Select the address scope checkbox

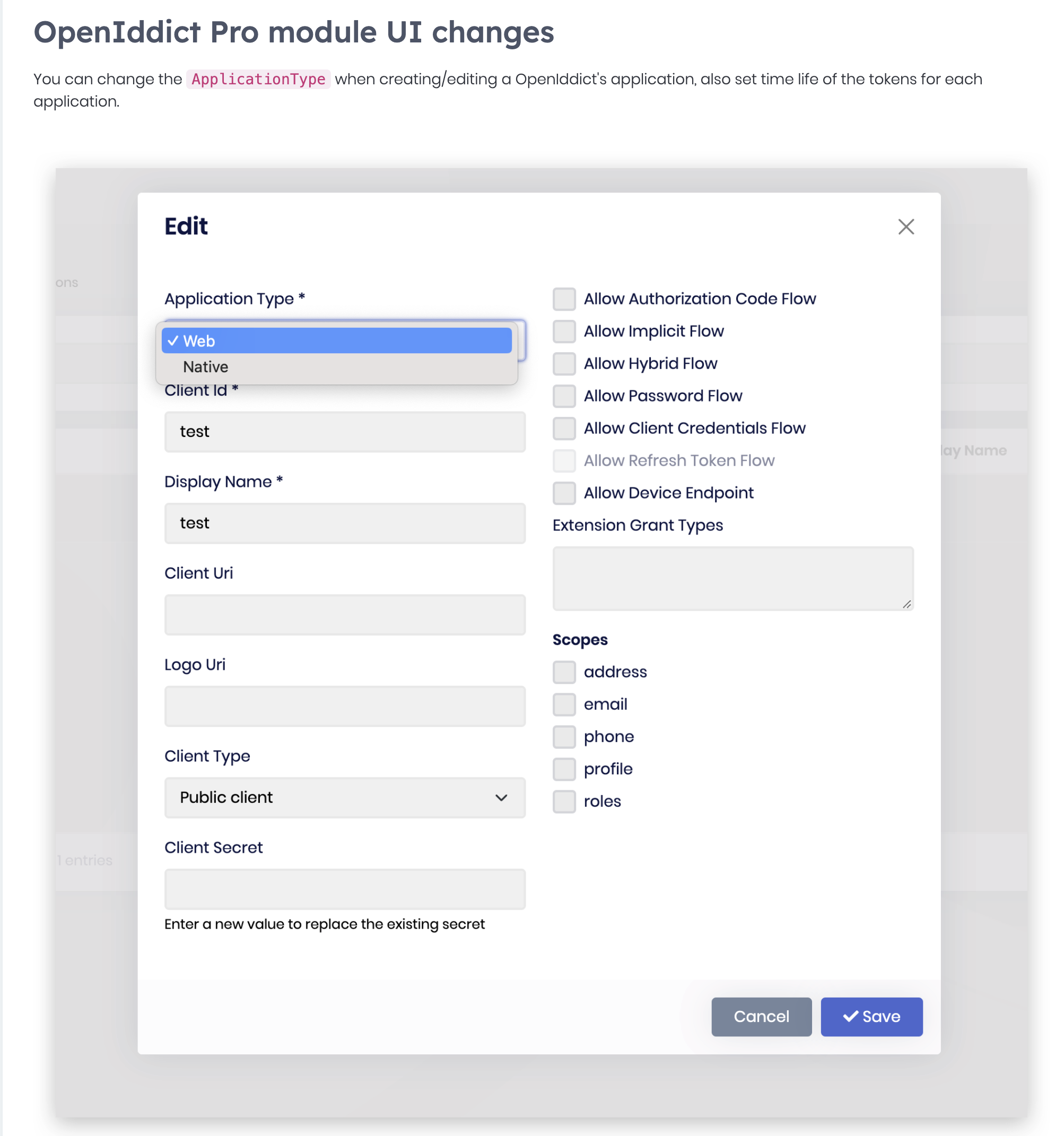[x=563, y=672]
